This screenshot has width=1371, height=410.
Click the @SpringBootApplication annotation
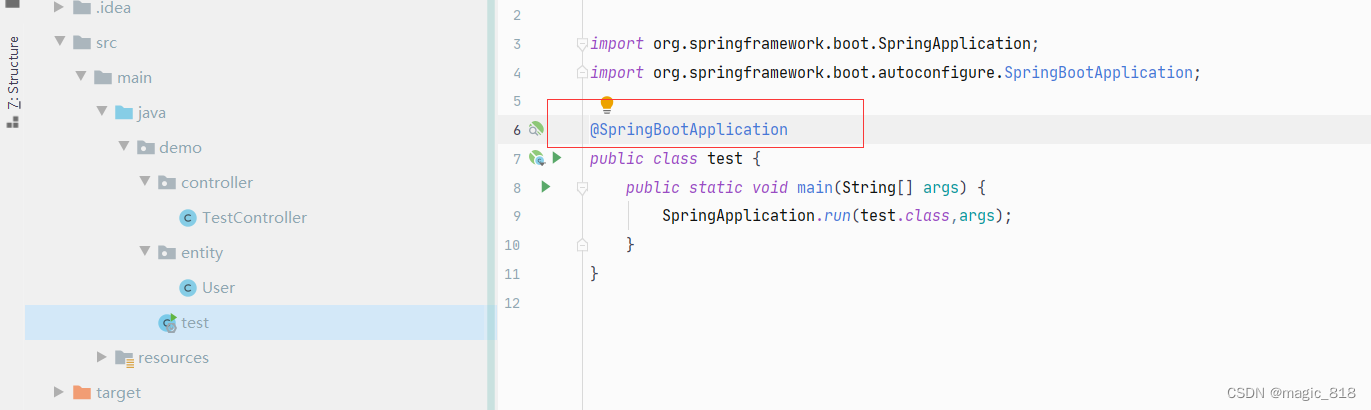coord(689,130)
